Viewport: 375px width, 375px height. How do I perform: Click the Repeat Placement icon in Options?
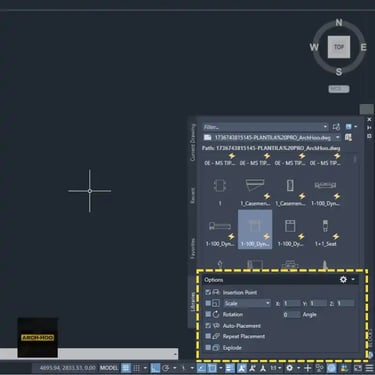point(216,336)
